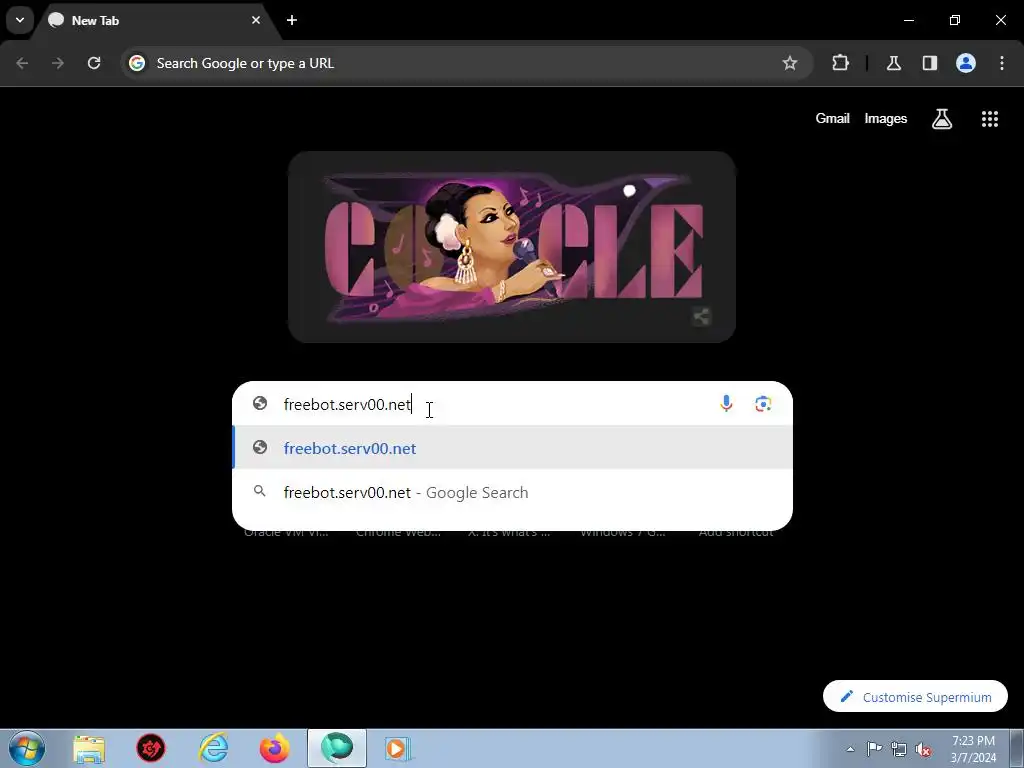Select Supermium browser taskbar button

pos(337,748)
